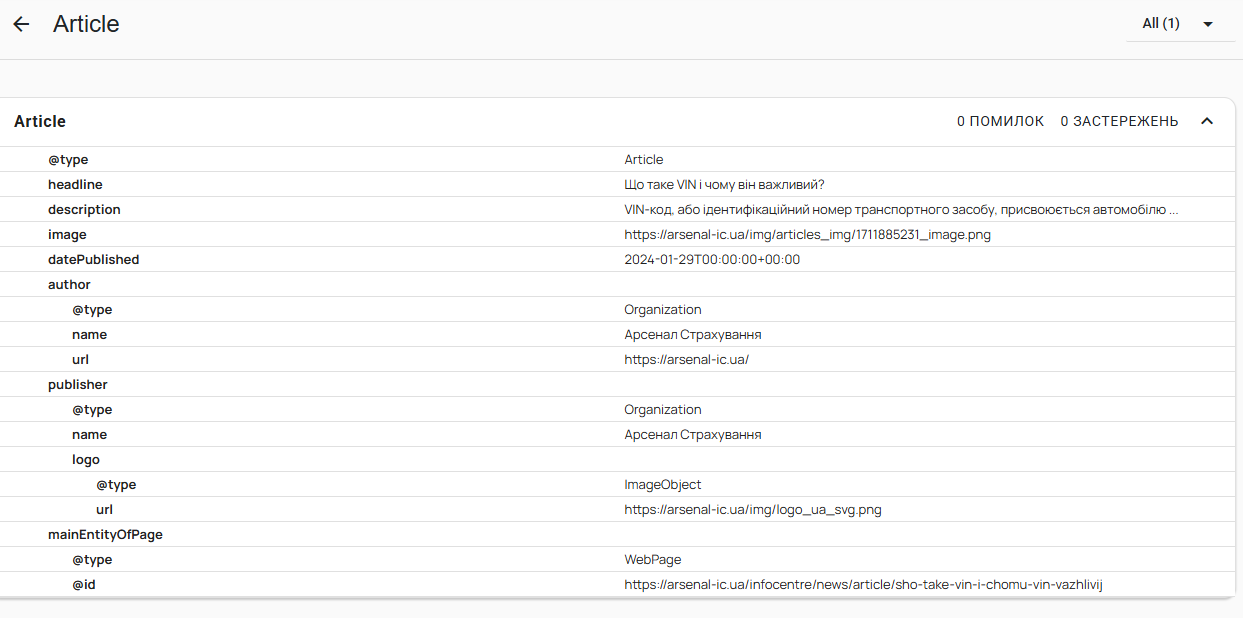This screenshot has height=618, width=1243.
Task: Click the author url https://arsenal-ic.ua/ value
Action: click(x=686, y=360)
